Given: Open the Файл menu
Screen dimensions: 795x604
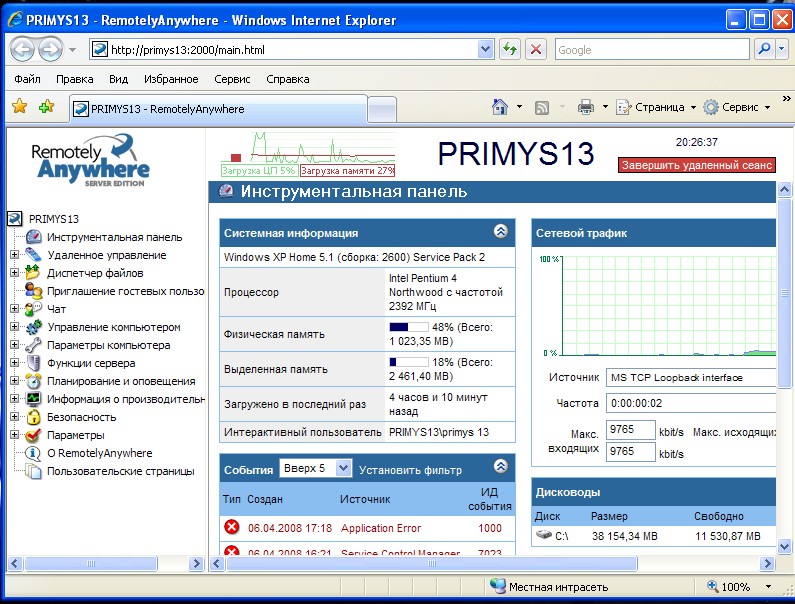Looking at the screenshot, I should click(27, 79).
